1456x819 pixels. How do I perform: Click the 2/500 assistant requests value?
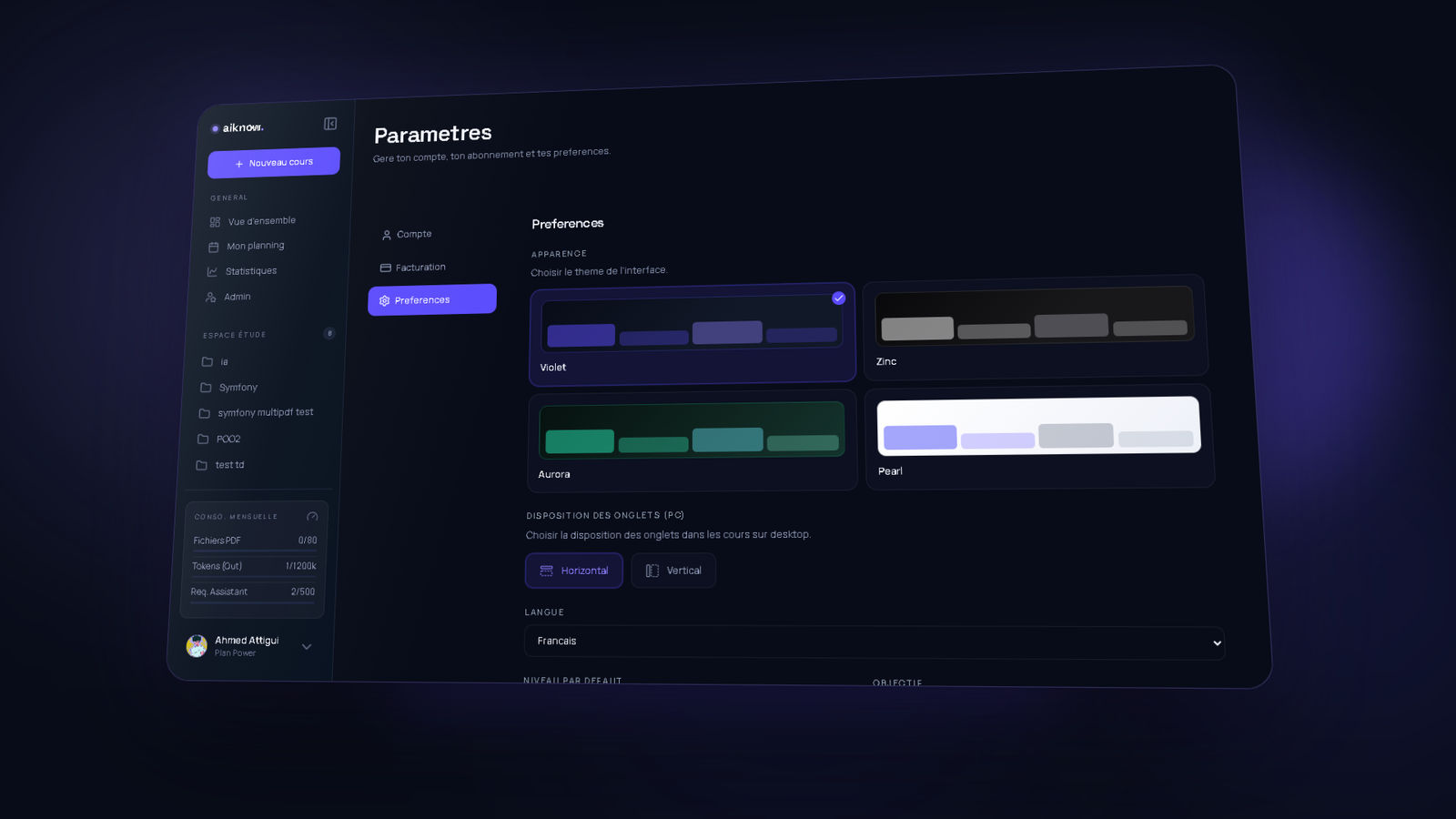303,591
